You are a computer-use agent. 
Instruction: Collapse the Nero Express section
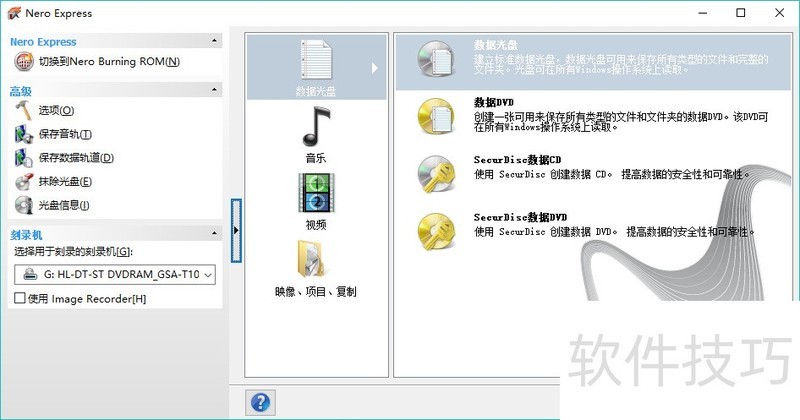click(214, 41)
